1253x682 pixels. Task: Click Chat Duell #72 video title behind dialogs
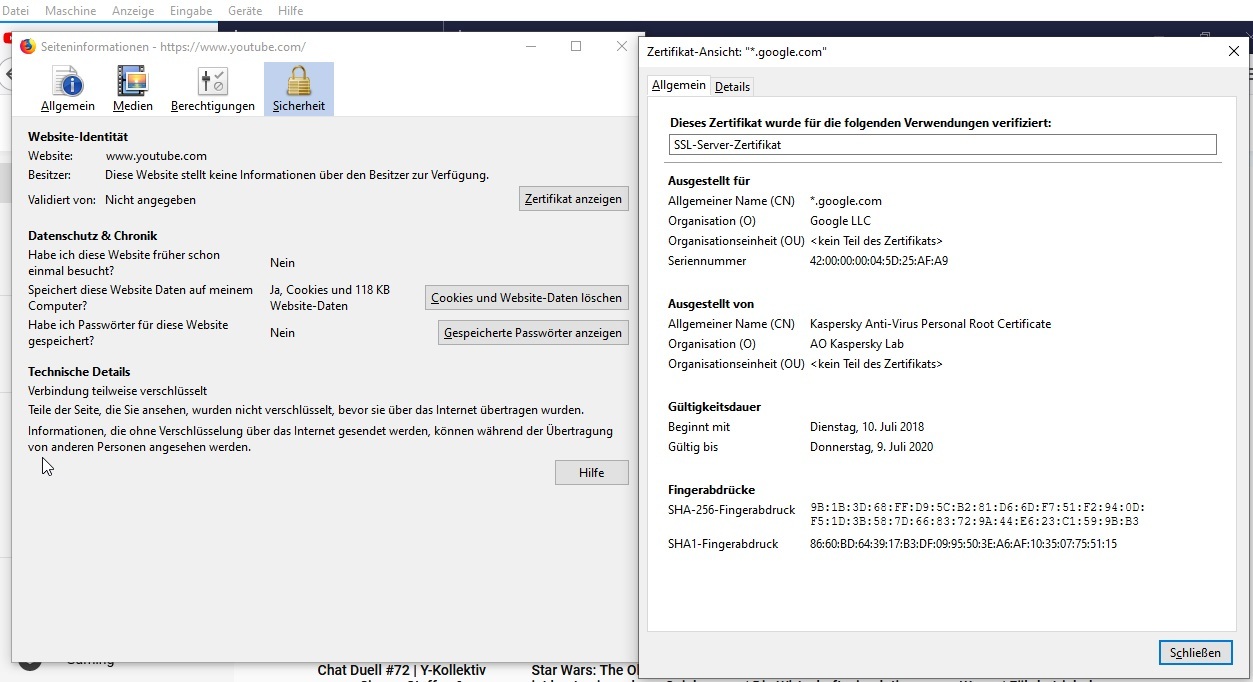point(401,670)
